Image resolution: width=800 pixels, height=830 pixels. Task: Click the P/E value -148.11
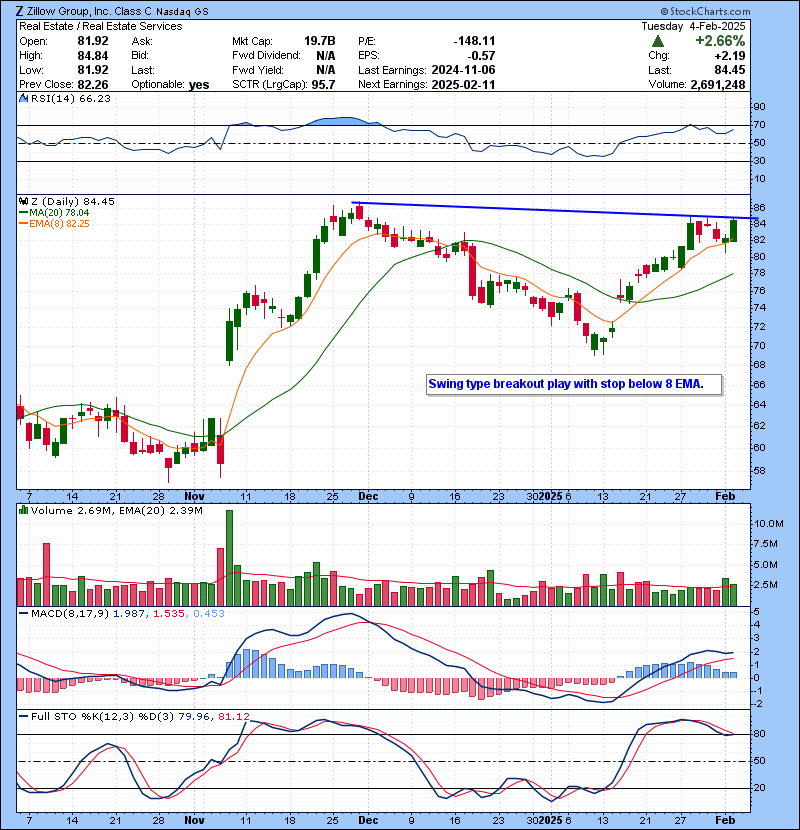point(474,41)
